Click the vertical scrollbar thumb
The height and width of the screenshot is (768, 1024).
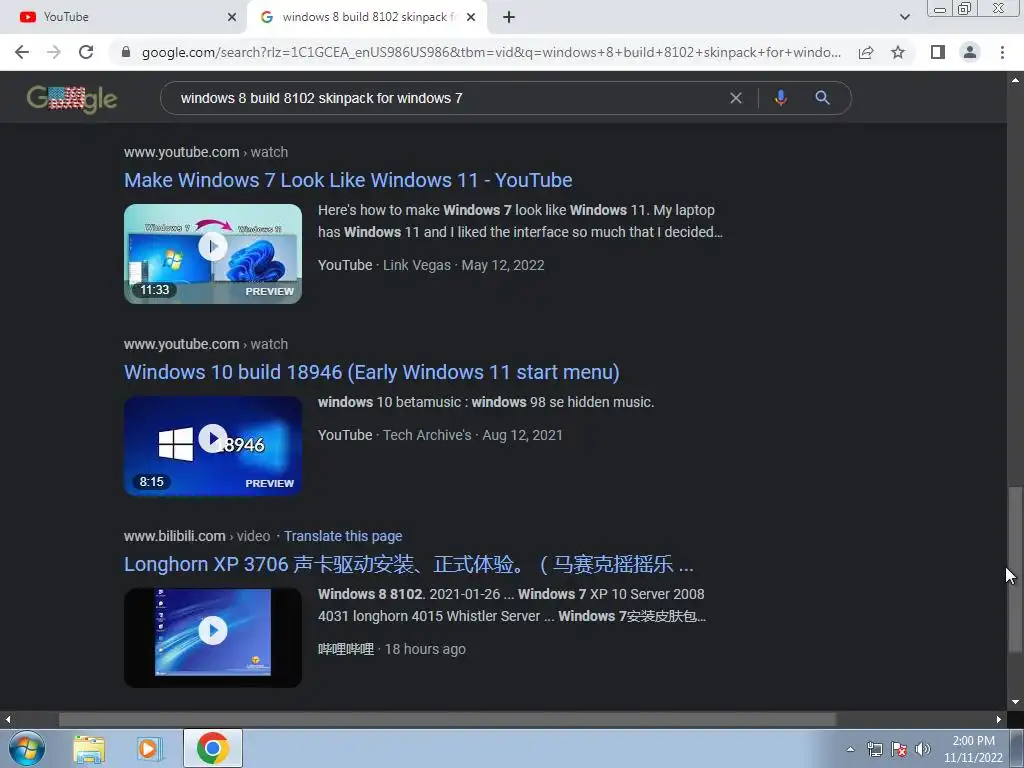point(1015,568)
